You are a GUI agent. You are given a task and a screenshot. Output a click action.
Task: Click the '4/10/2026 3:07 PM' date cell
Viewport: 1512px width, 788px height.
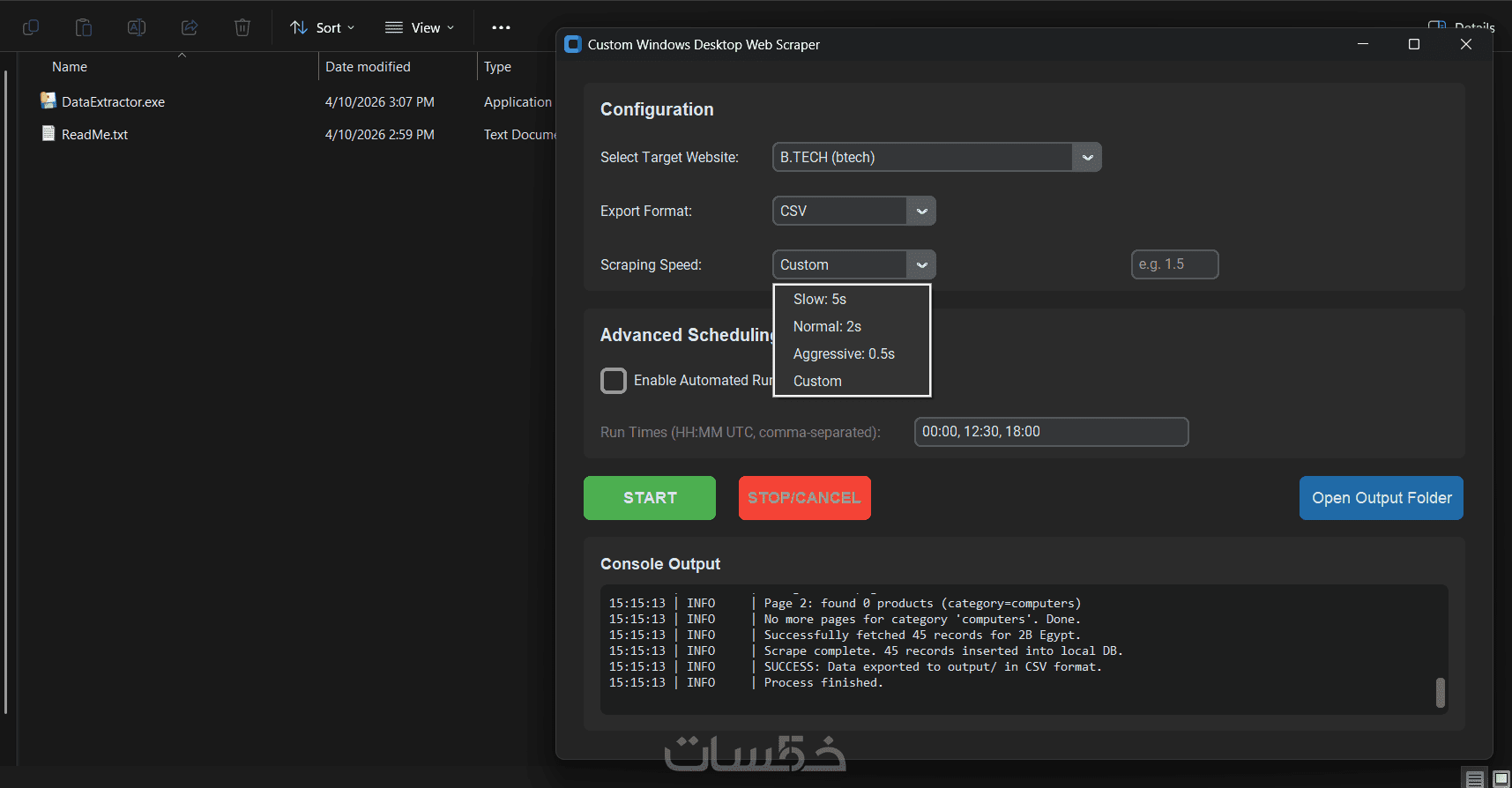coord(380,102)
